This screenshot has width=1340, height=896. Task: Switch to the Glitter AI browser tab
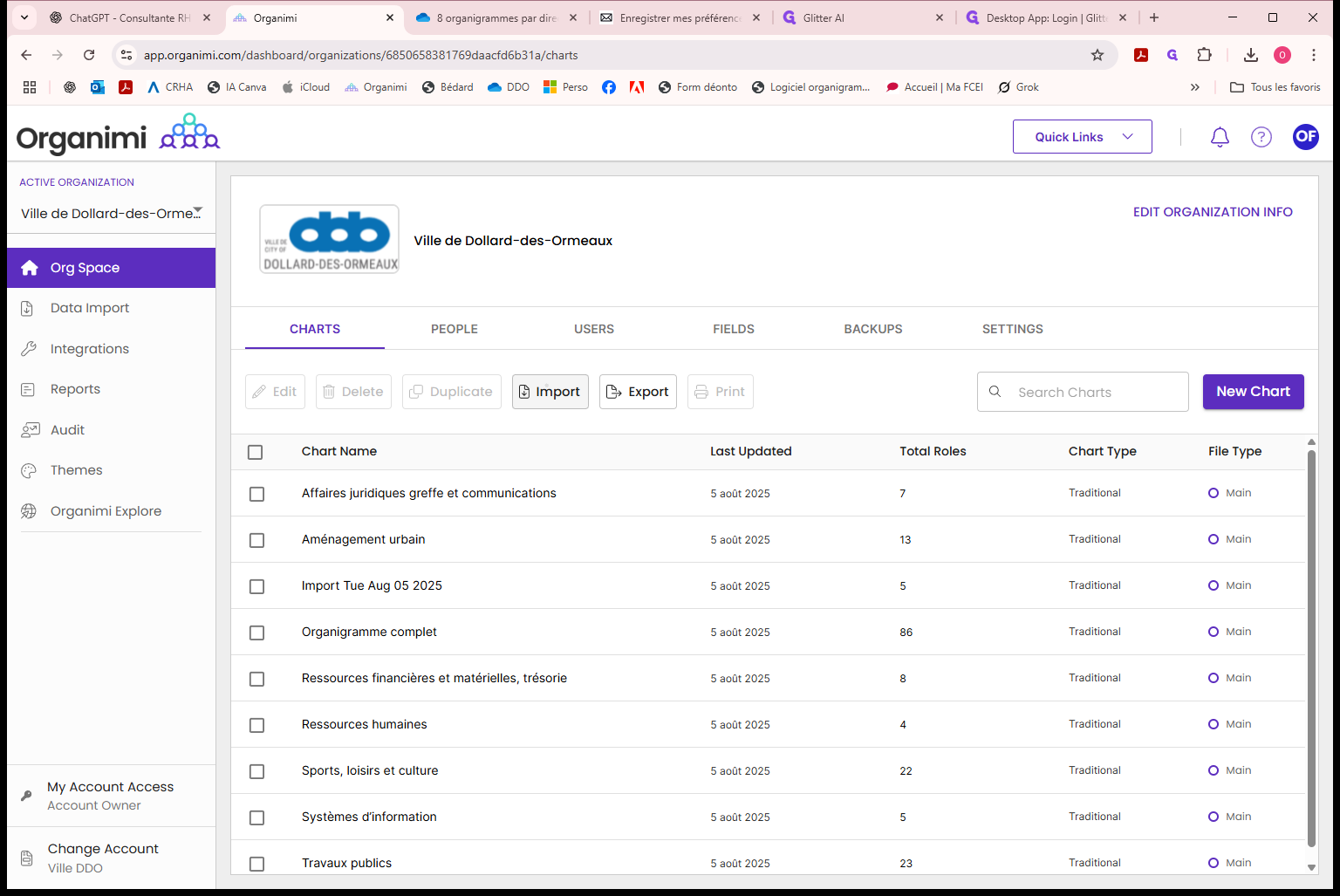point(862,17)
